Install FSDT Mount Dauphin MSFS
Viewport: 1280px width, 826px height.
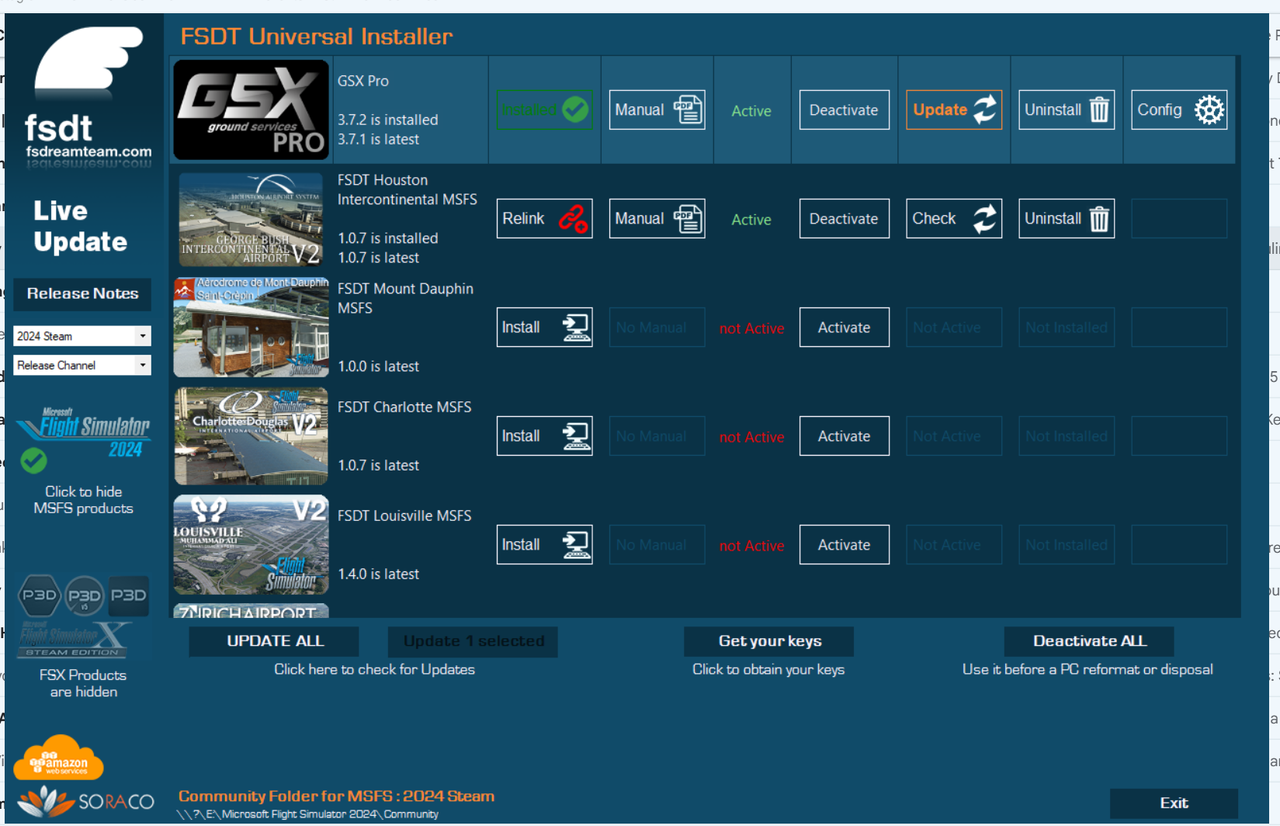coord(545,327)
